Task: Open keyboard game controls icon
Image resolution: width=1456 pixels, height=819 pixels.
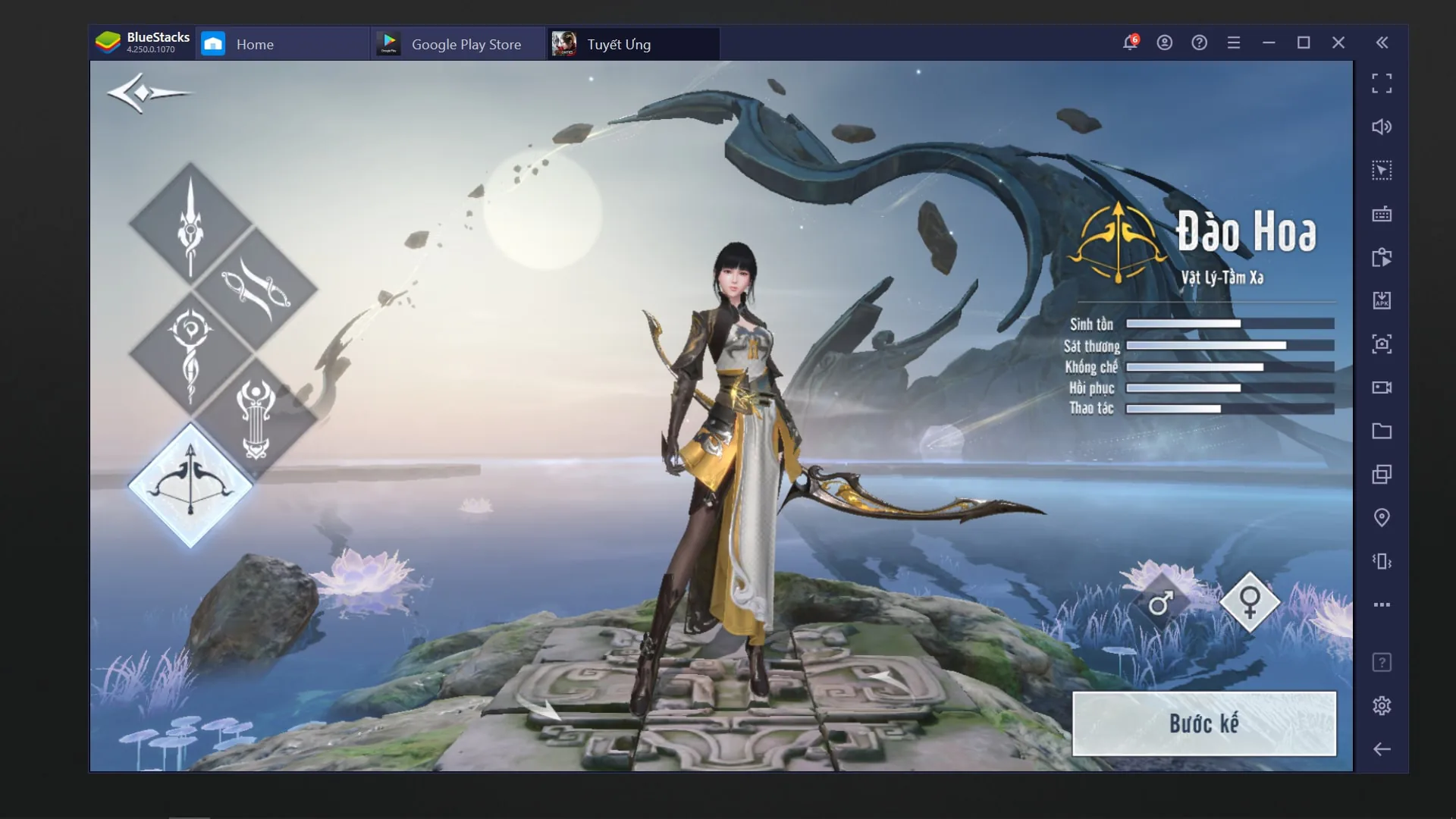Action: pyautogui.click(x=1382, y=214)
